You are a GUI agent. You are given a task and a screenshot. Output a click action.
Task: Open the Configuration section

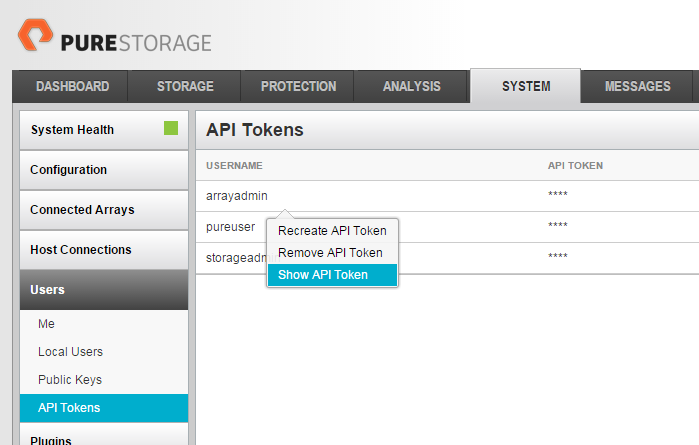104,170
